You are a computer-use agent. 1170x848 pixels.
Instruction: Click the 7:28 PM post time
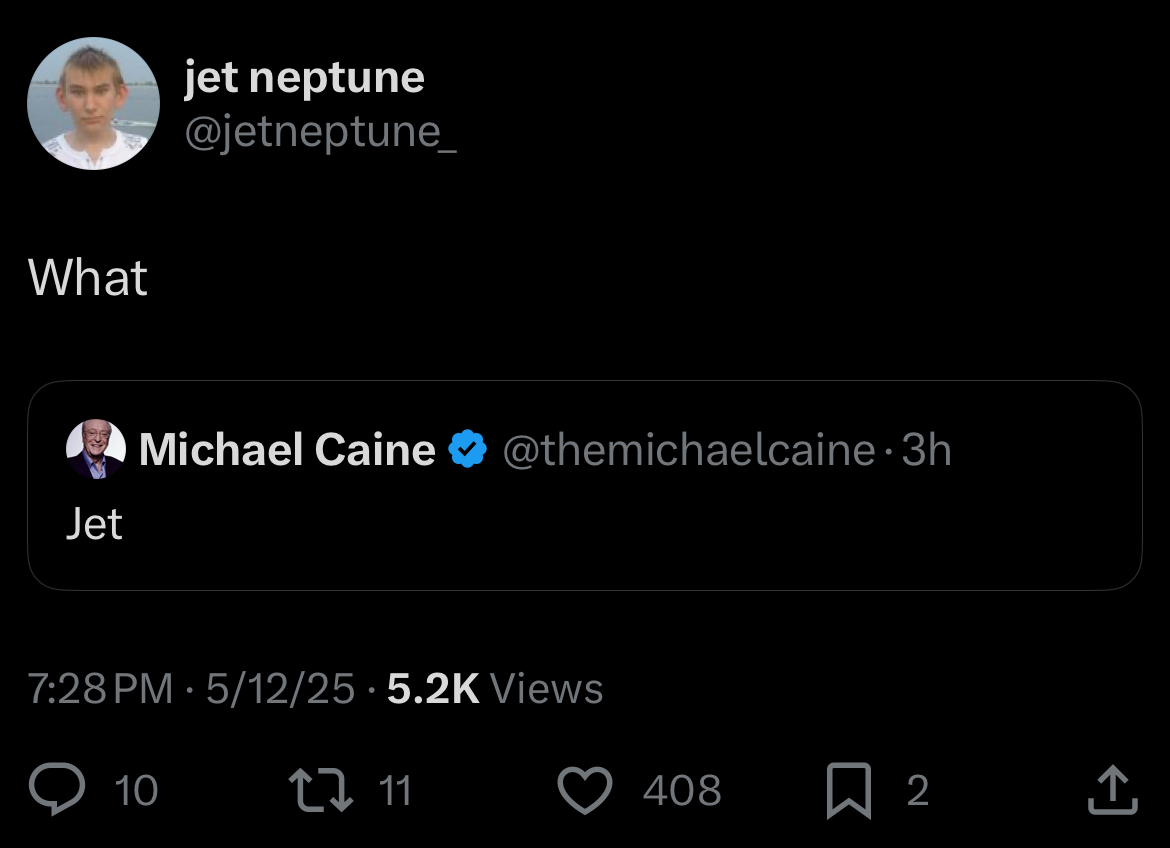[100, 689]
